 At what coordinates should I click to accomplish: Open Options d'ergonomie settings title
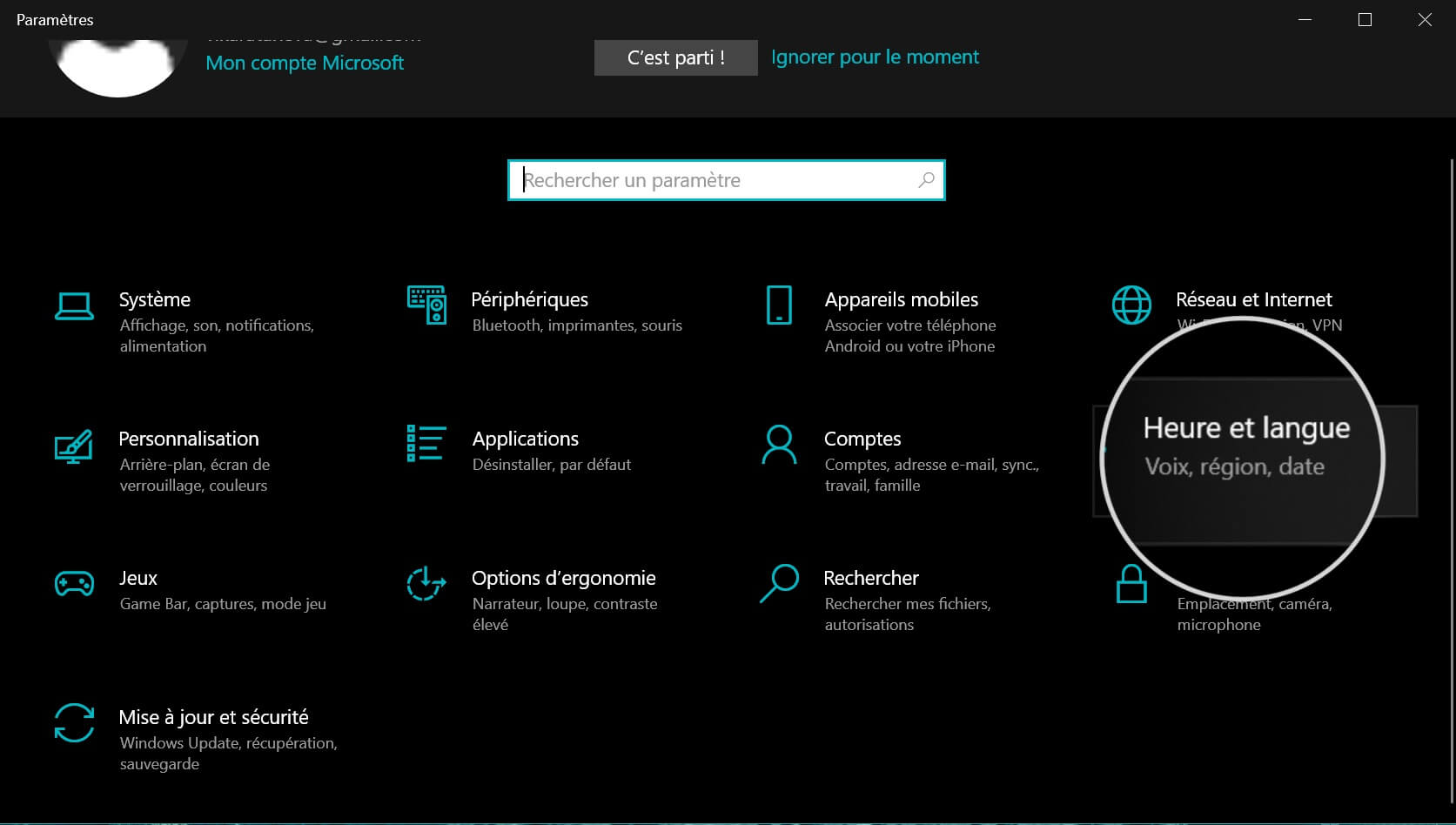[x=564, y=578]
